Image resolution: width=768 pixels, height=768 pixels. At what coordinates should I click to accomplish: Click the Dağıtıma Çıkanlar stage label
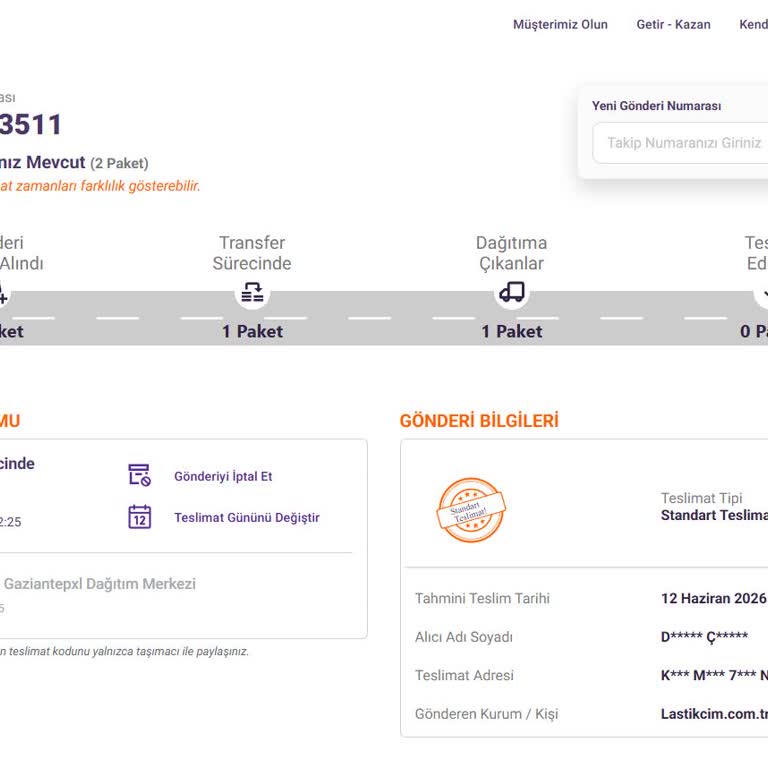pyautogui.click(x=511, y=253)
